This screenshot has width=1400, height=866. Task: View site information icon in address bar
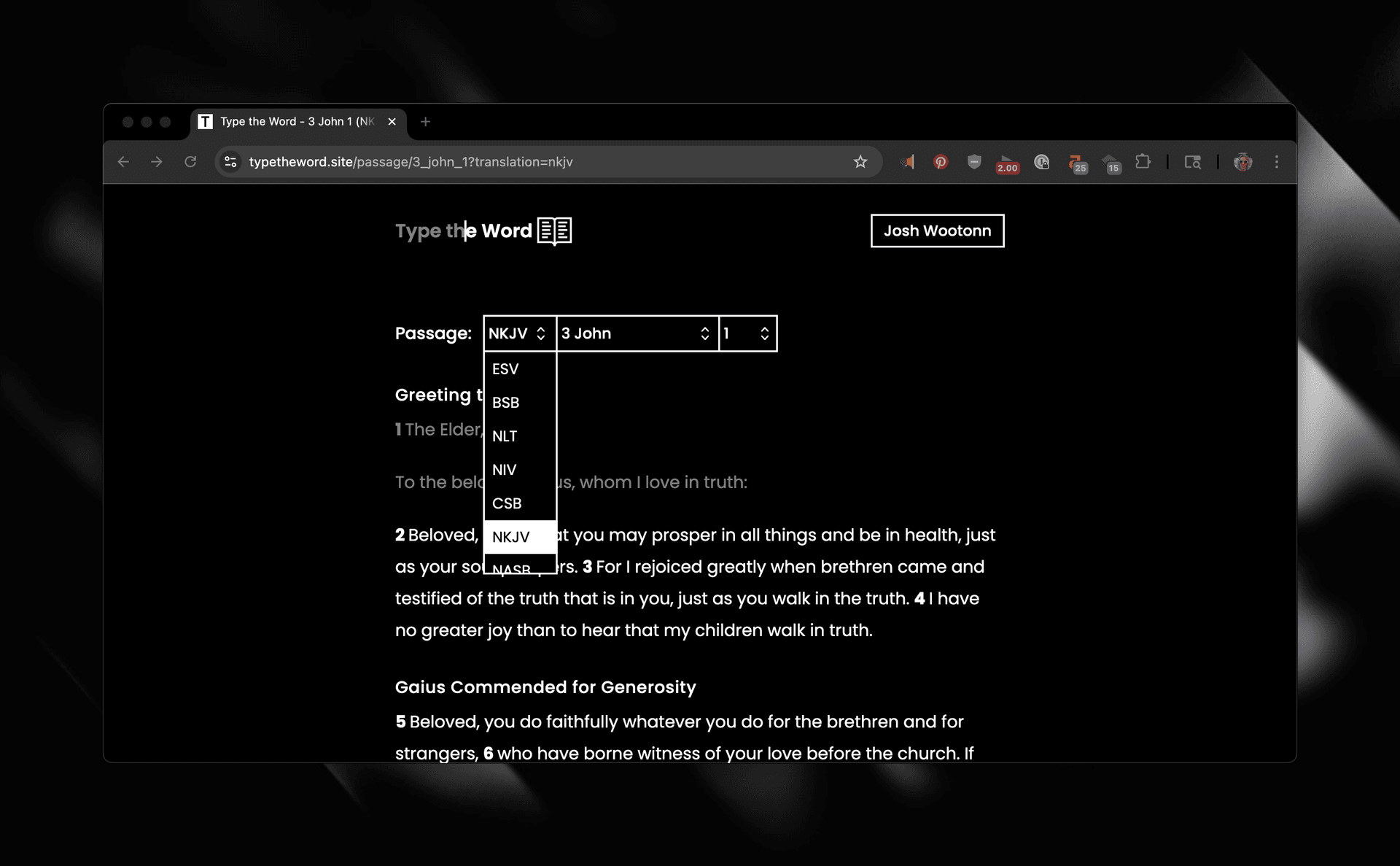coord(230,162)
